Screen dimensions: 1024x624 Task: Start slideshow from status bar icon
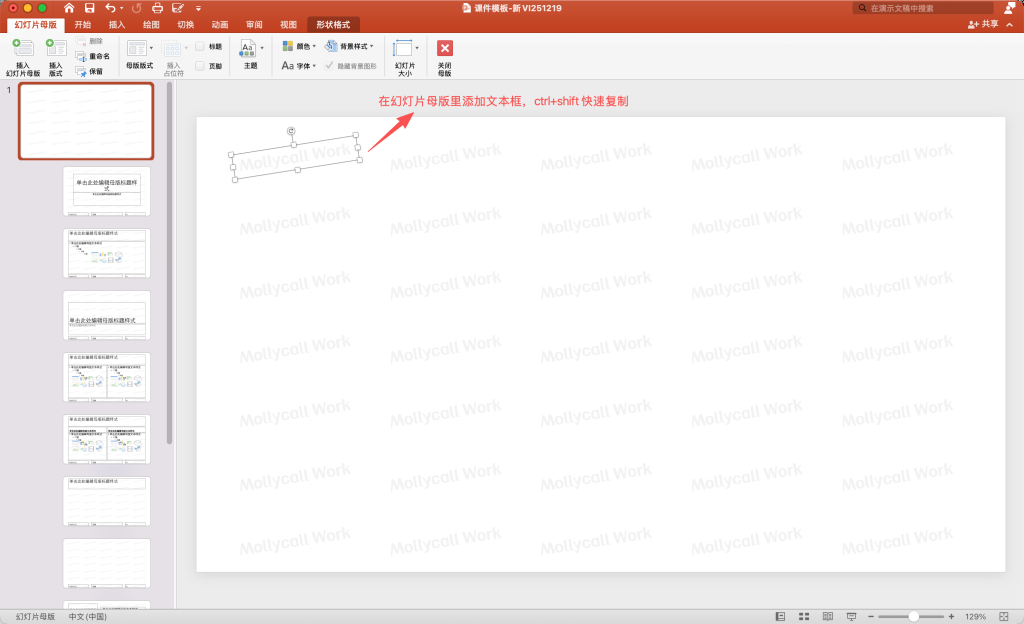tap(851, 616)
